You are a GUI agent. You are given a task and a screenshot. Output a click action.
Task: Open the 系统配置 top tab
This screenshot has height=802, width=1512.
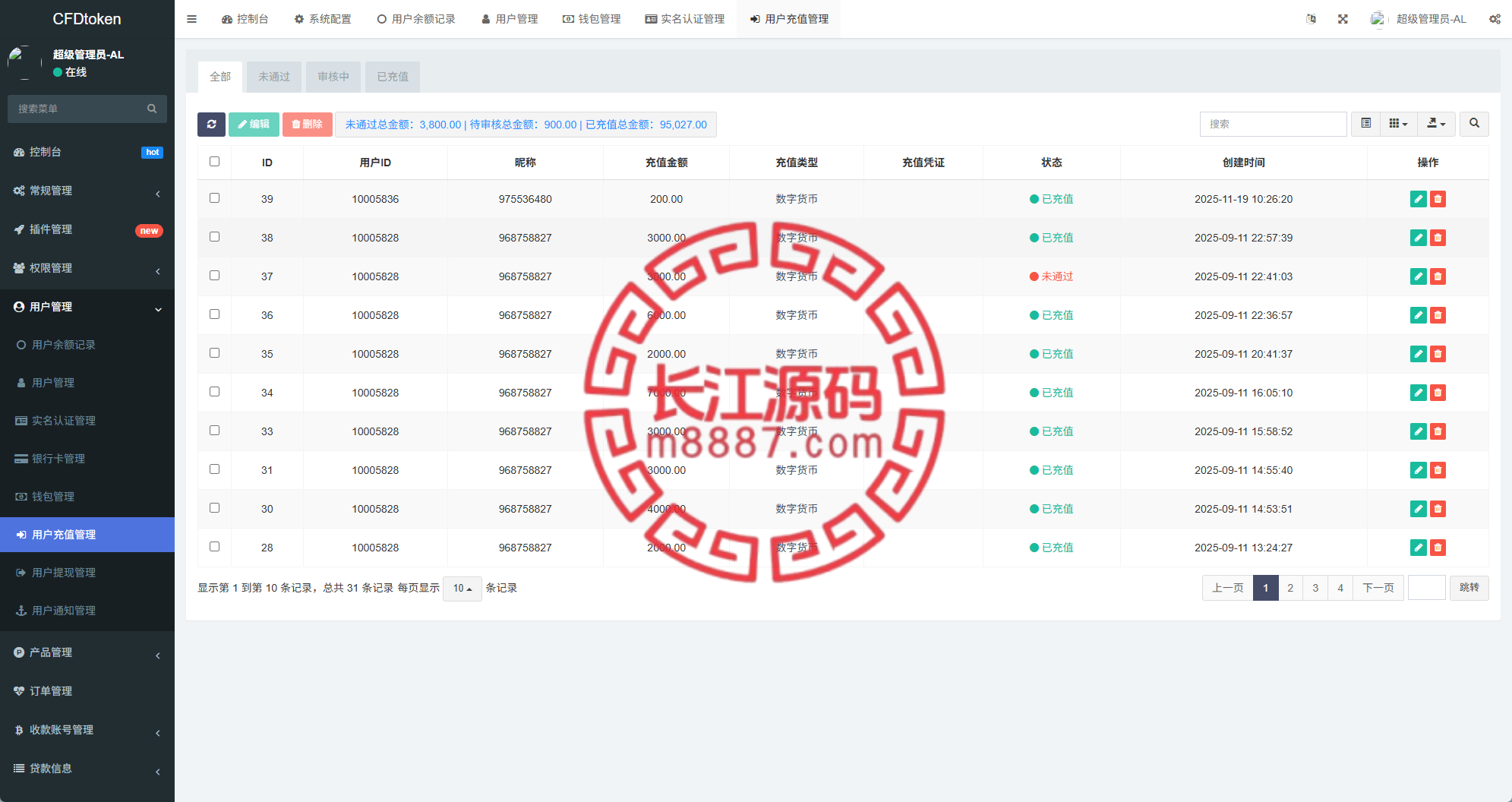pos(323,19)
